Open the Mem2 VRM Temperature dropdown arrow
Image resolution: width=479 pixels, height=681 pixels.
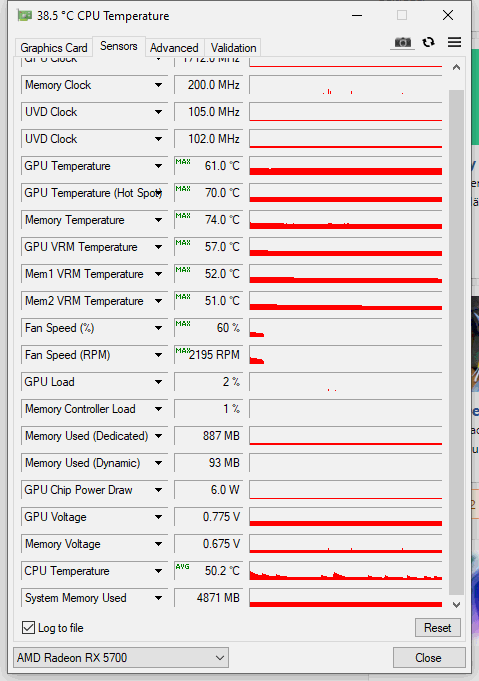[159, 301]
